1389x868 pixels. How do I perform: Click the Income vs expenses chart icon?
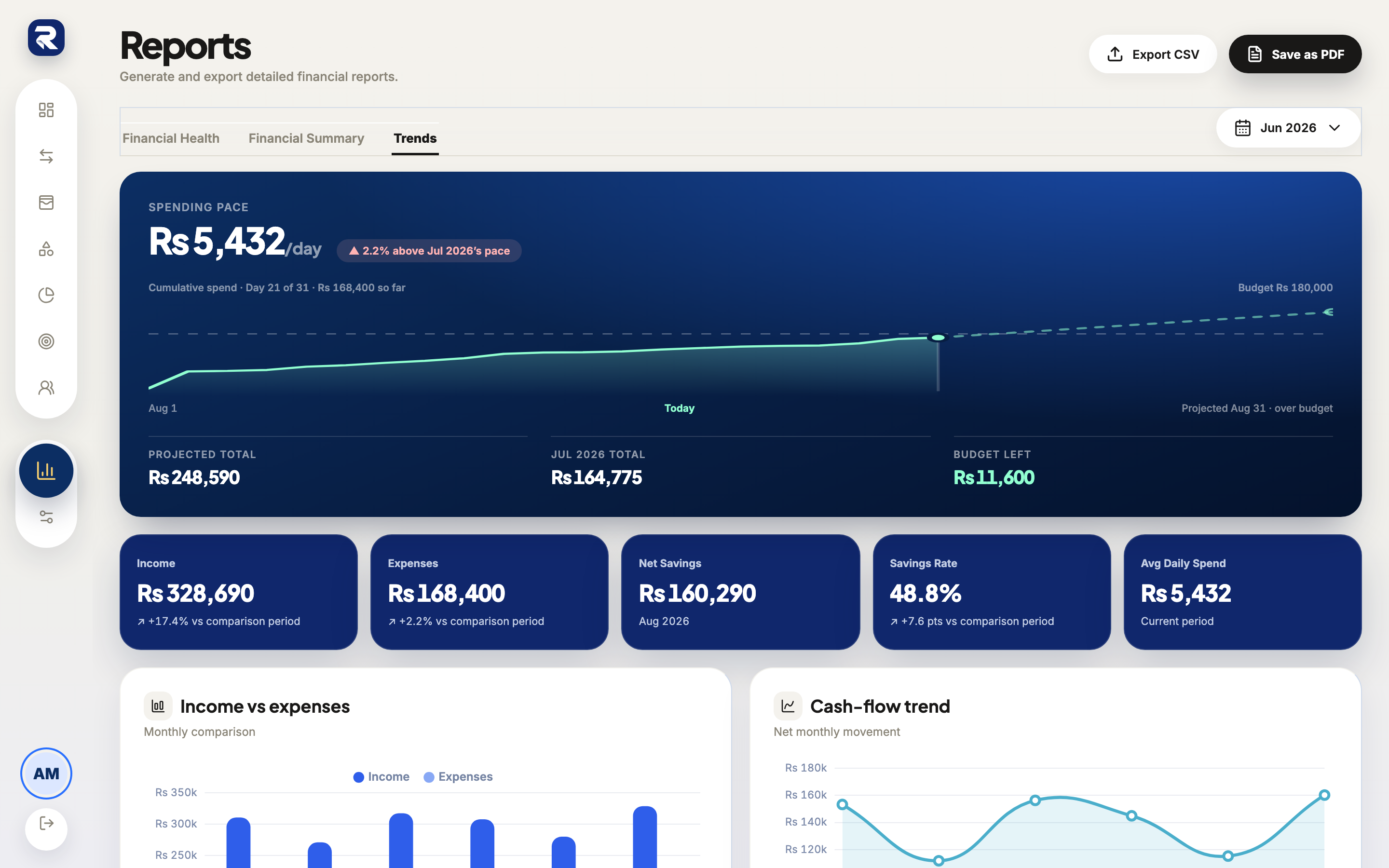pos(158,706)
